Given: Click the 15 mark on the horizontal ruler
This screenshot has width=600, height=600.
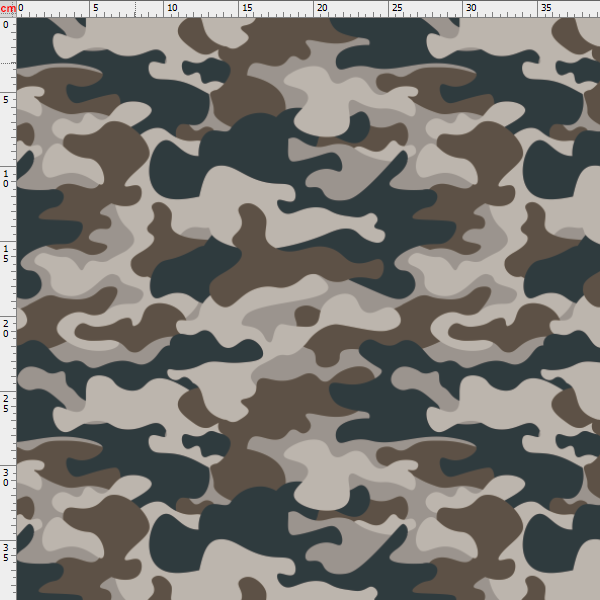Looking at the screenshot, I should (248, 8).
